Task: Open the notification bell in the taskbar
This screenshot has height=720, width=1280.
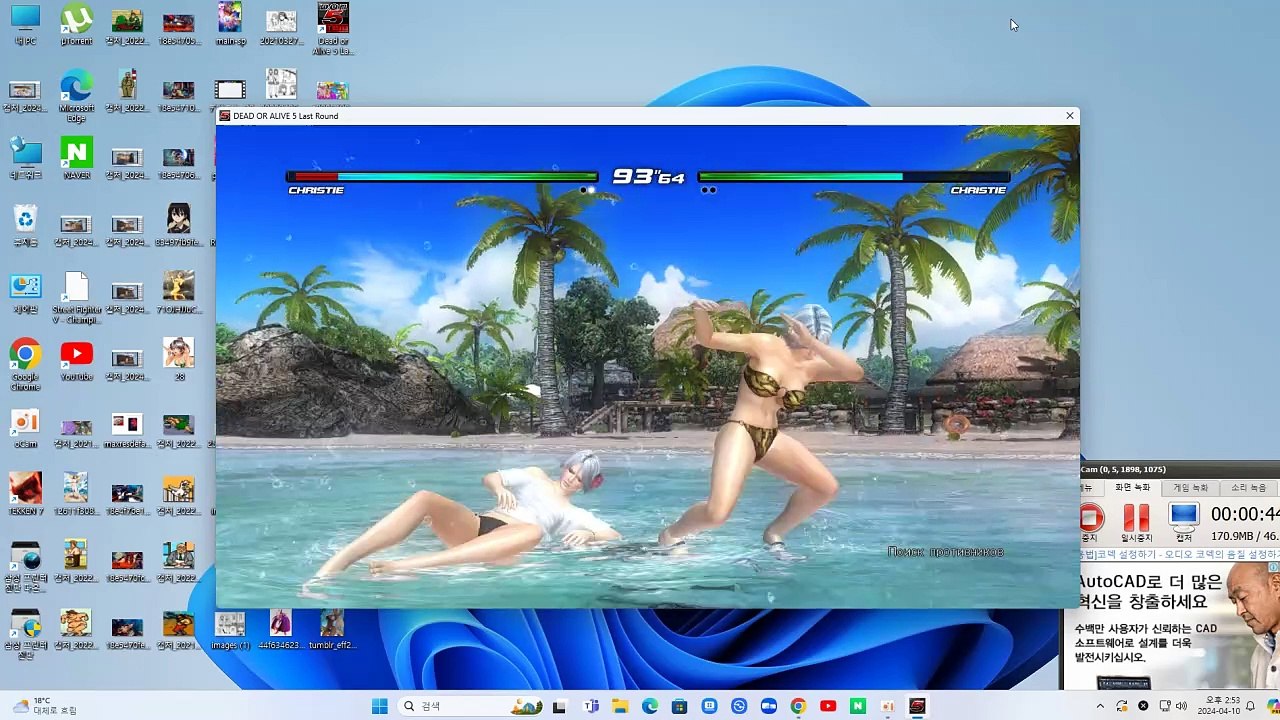Action: click(x=1250, y=706)
